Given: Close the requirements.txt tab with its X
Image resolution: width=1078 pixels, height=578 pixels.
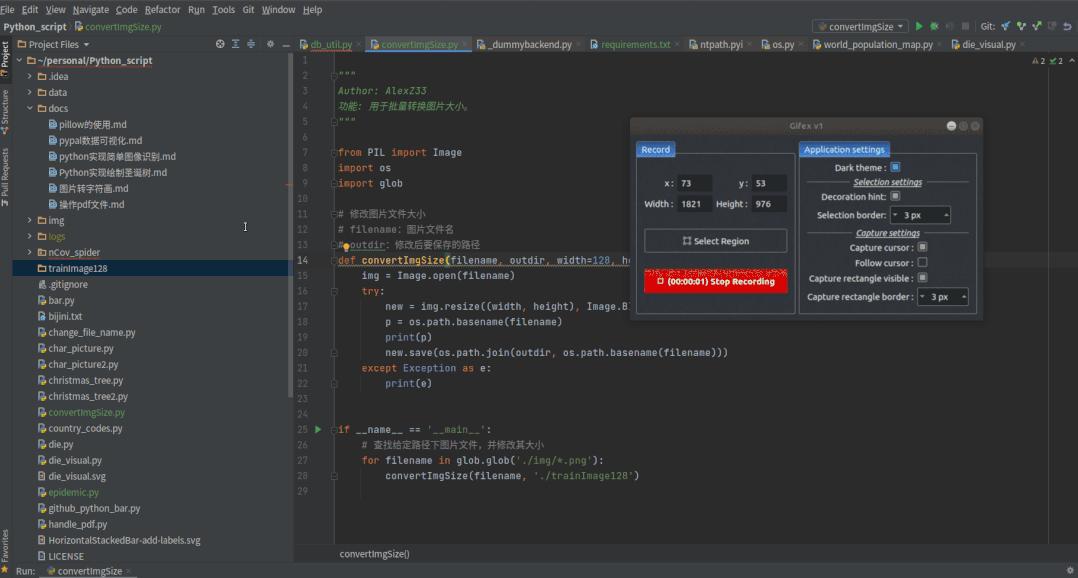Looking at the screenshot, I should click(x=676, y=45).
